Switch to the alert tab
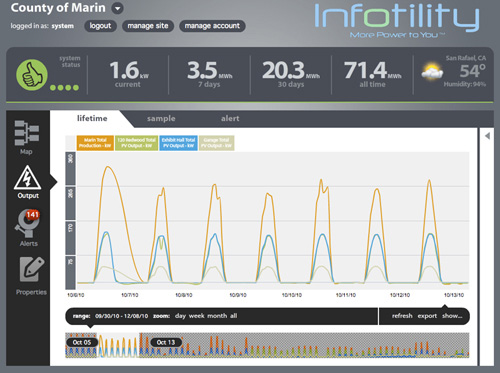 pyautogui.click(x=230, y=118)
